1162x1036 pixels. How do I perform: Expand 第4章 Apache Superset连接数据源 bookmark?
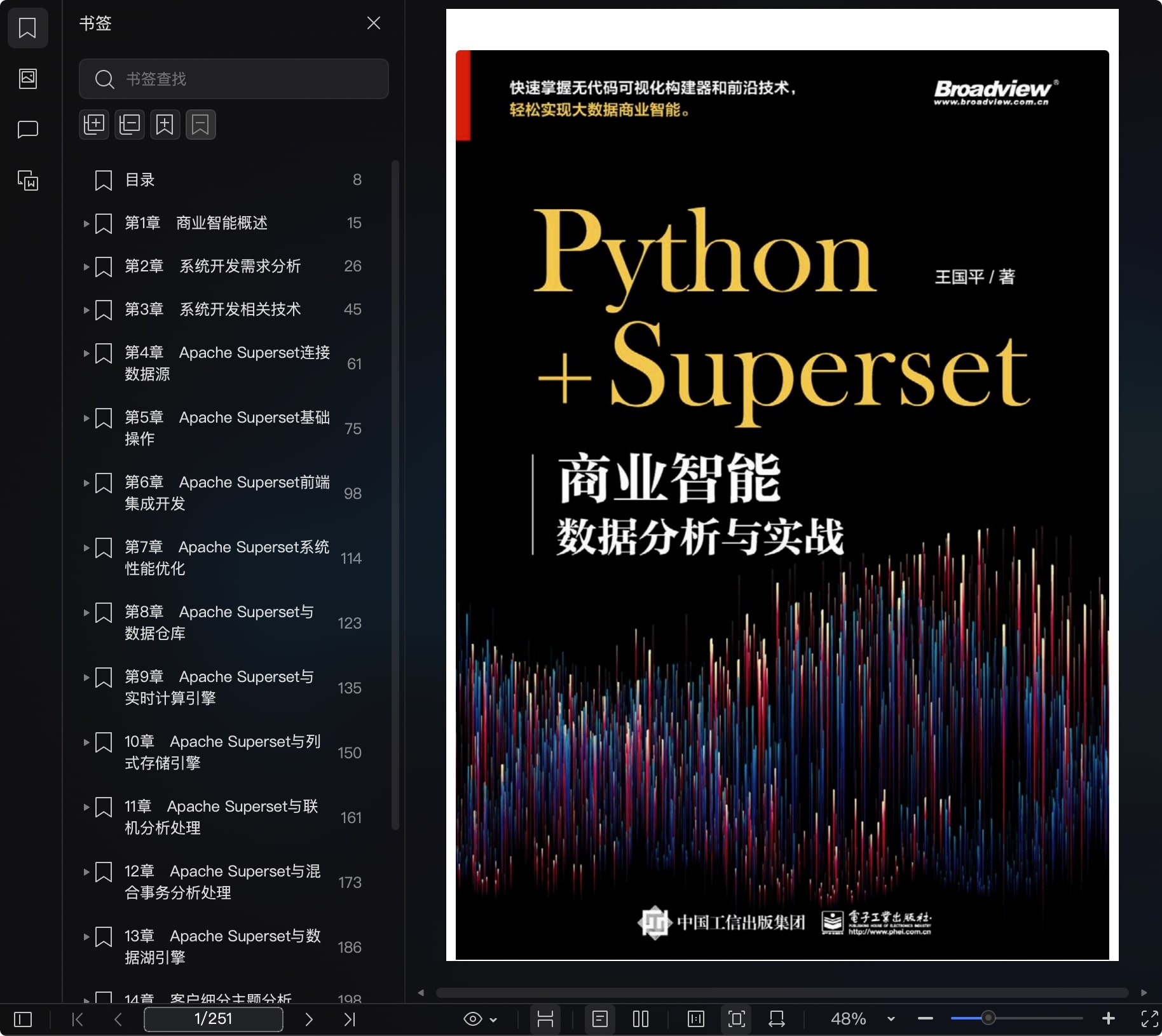pos(86,353)
